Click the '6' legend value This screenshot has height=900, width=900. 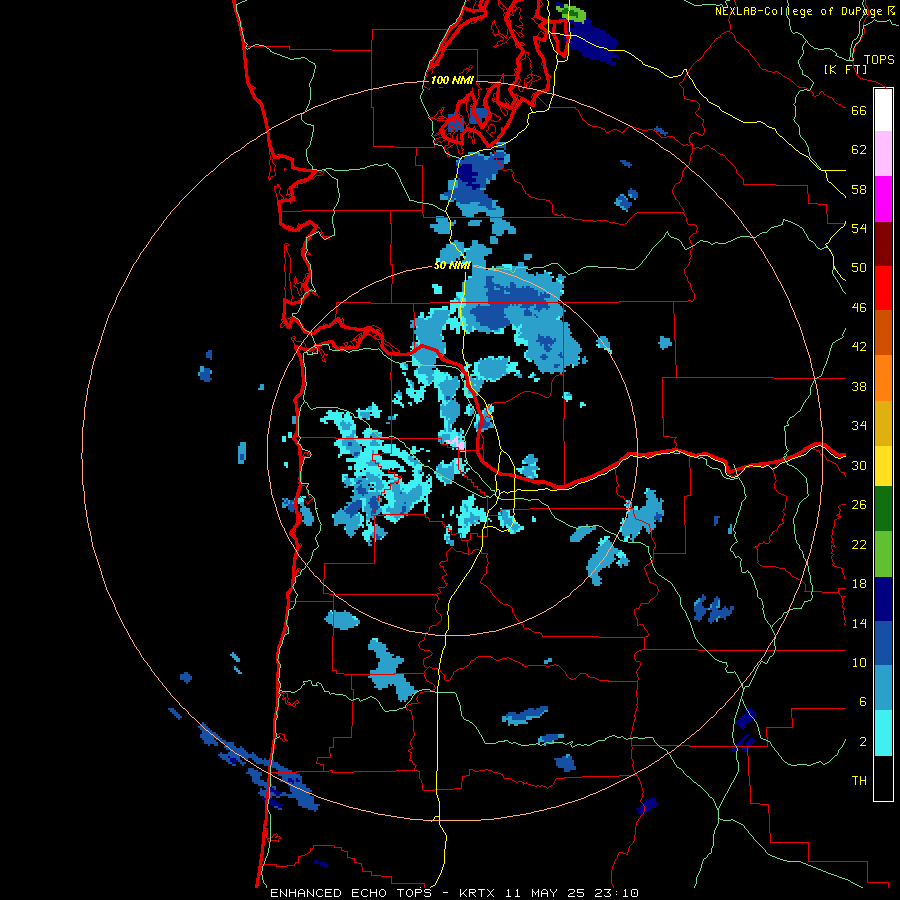[x=863, y=701]
